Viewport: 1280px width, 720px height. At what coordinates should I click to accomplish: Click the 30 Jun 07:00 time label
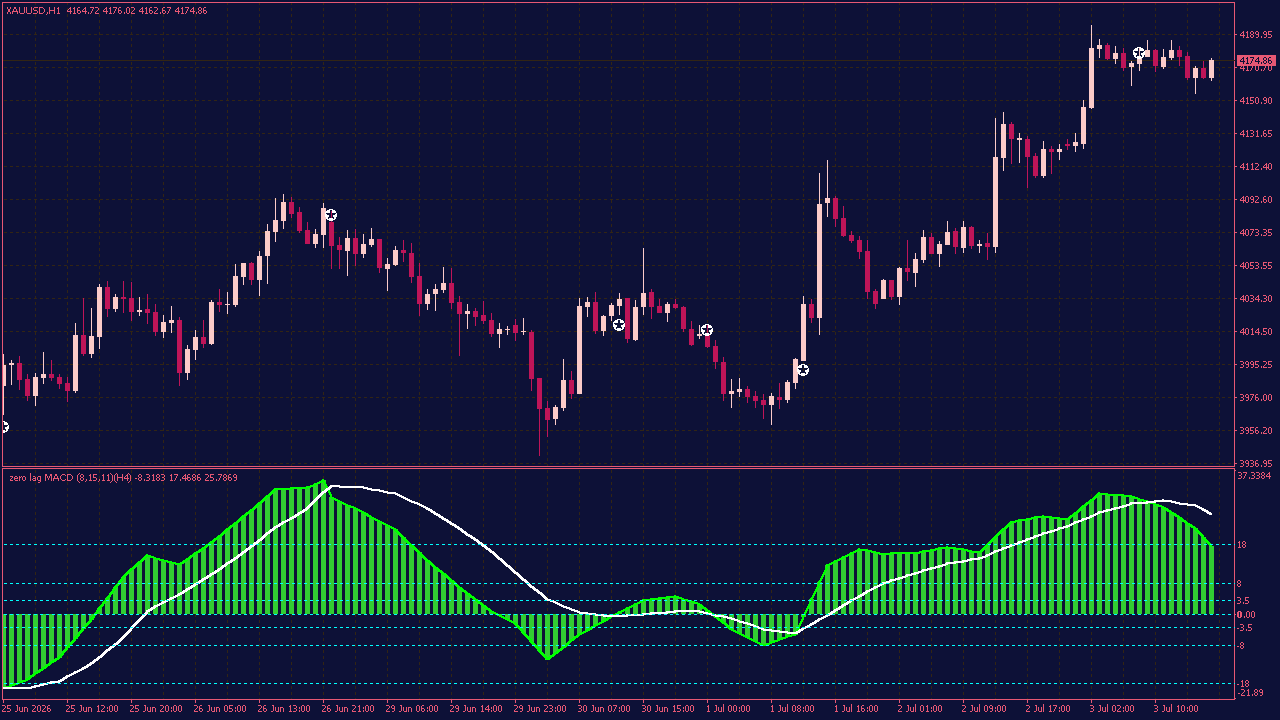pos(603,709)
